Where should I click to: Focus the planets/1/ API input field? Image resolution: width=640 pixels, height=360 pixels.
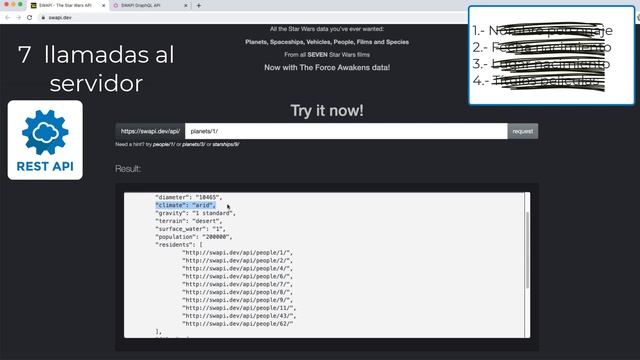click(x=346, y=131)
